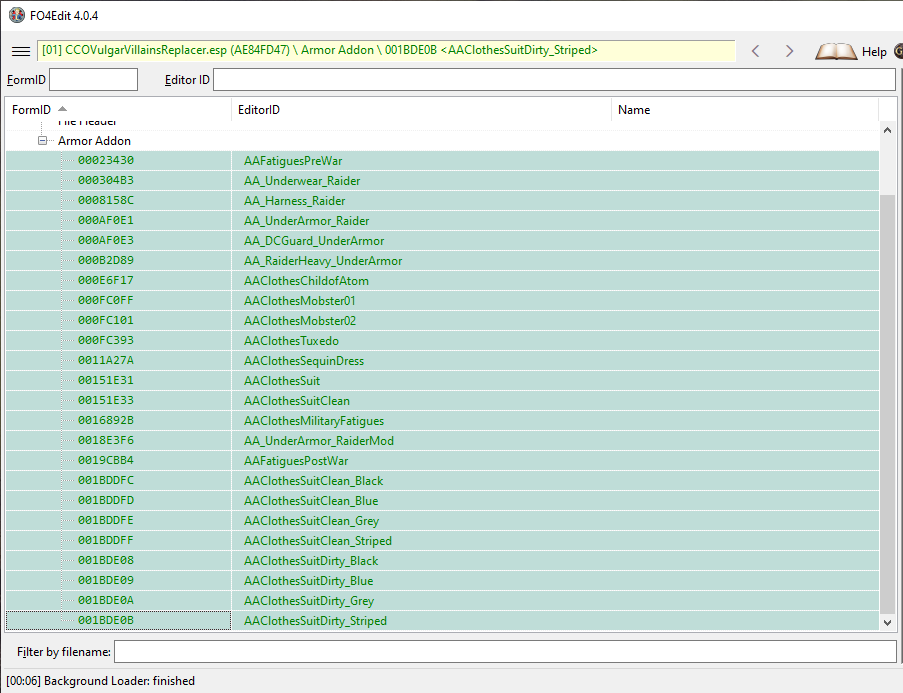903x693 pixels.
Task: Click the Help label
Action: tap(874, 52)
